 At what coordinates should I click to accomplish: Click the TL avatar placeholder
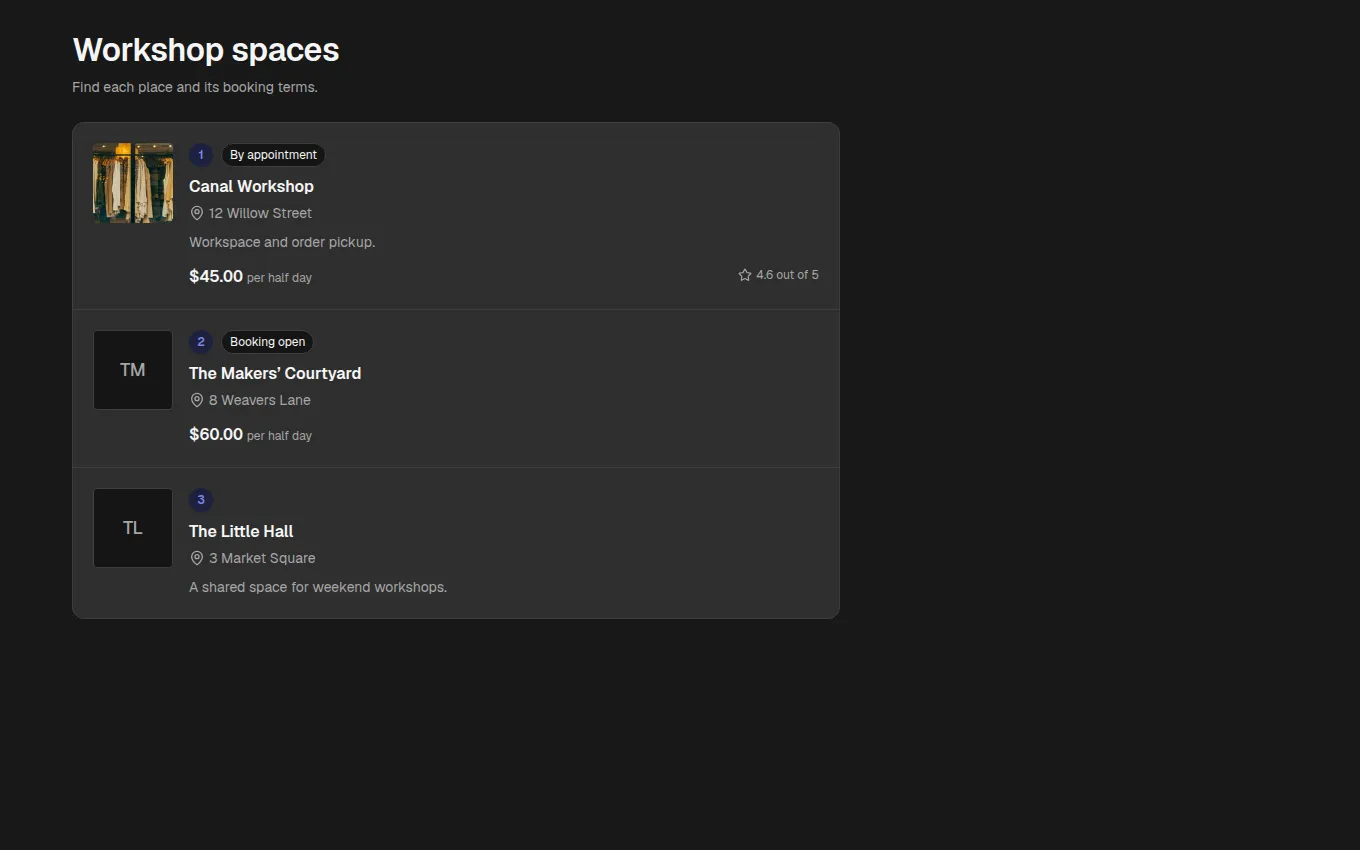133,528
